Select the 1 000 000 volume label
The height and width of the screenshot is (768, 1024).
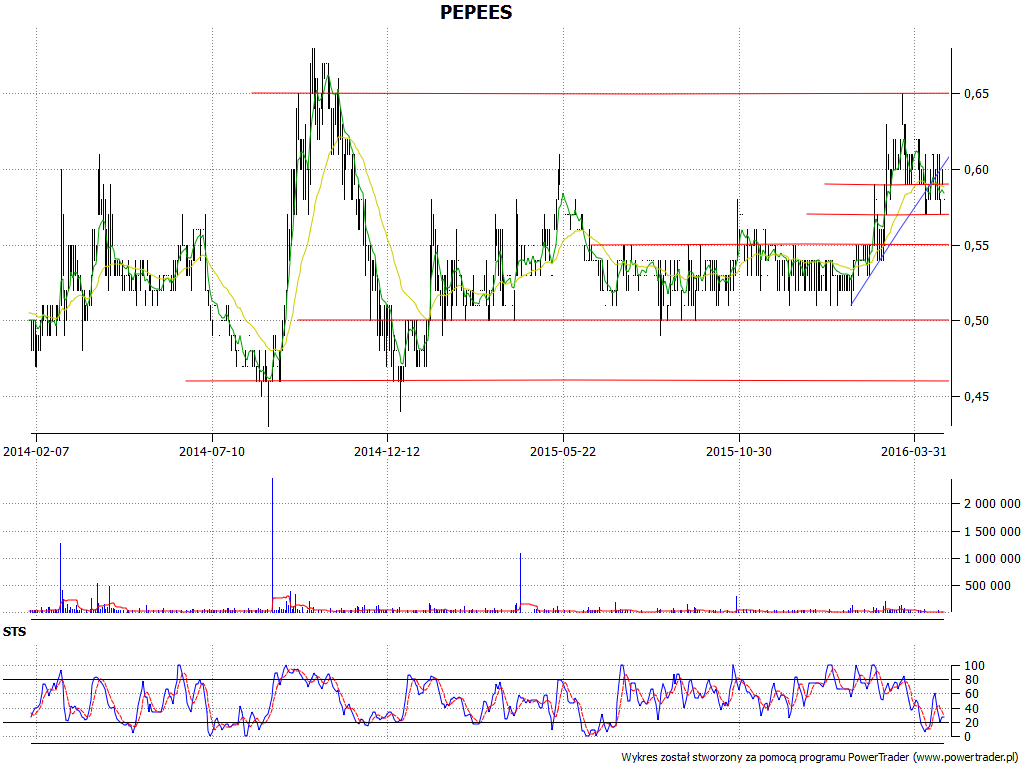pyautogui.click(x=992, y=558)
